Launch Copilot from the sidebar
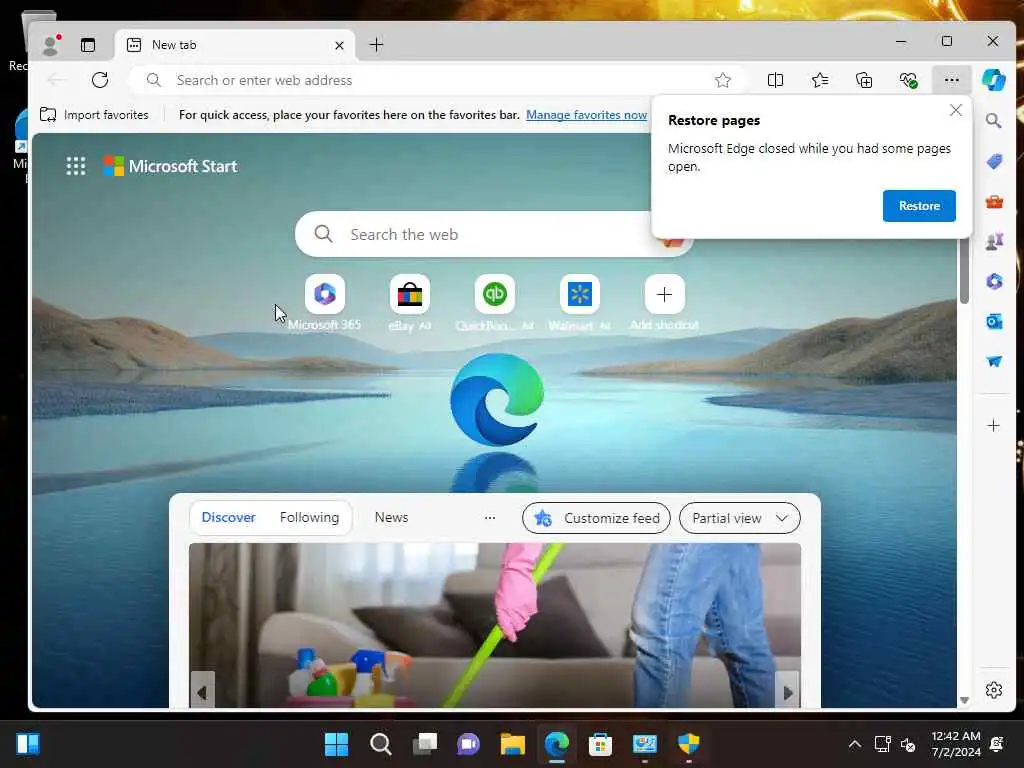Image resolution: width=1024 pixels, height=768 pixels. (x=993, y=80)
